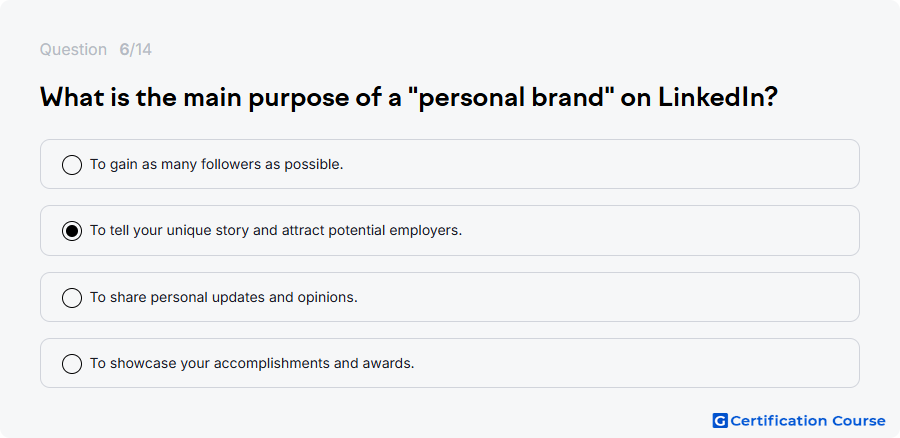Click the word "LinkedIn?" in the heading
This screenshot has height=438, width=900.
717,98
